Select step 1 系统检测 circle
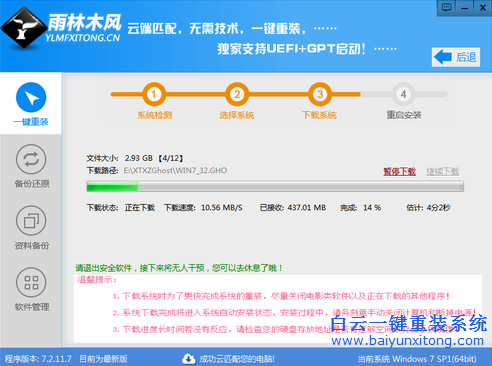 point(154,94)
